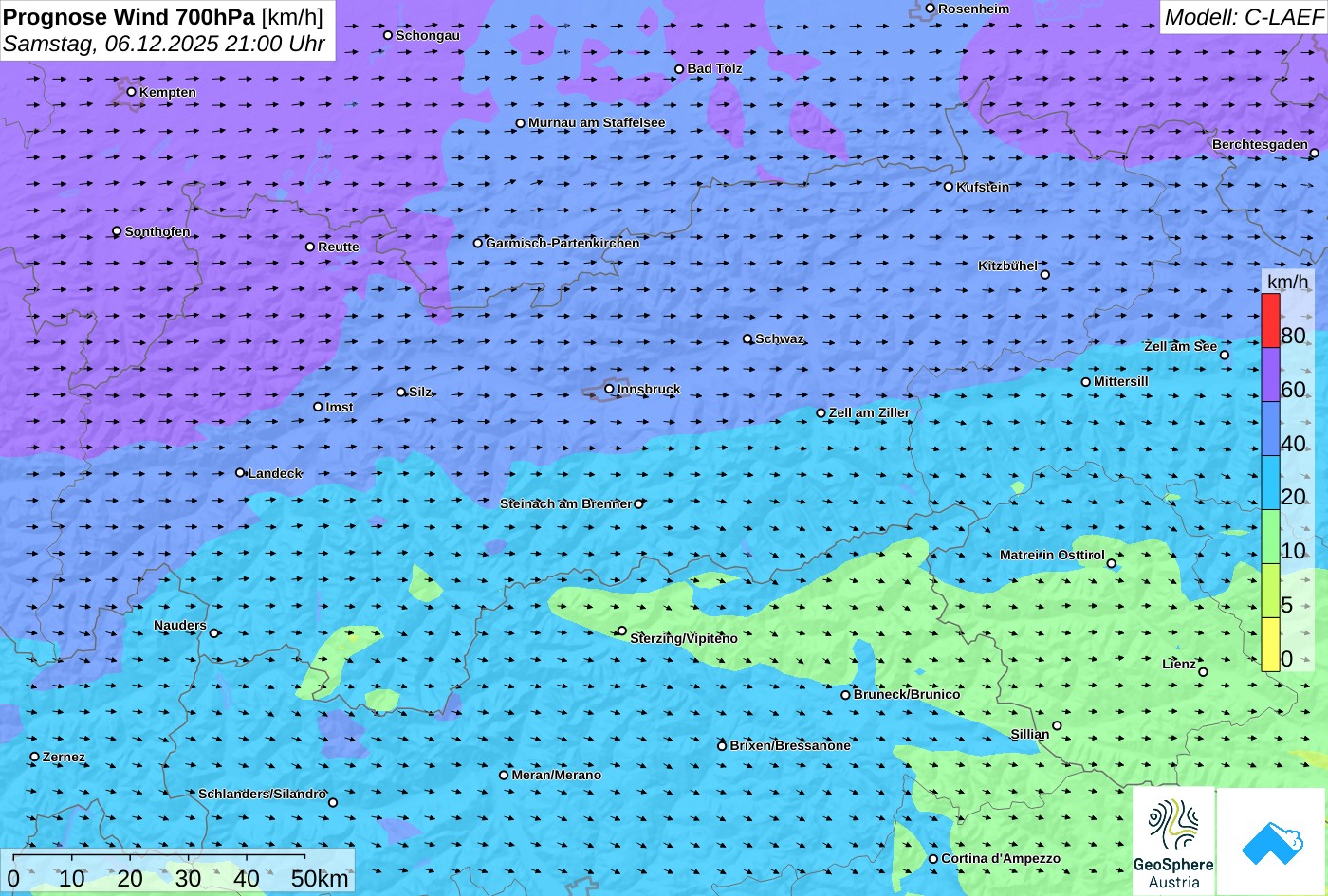This screenshot has height=896, width=1328.
Task: Click the 'Steinach am Brenner' label
Action: (565, 503)
